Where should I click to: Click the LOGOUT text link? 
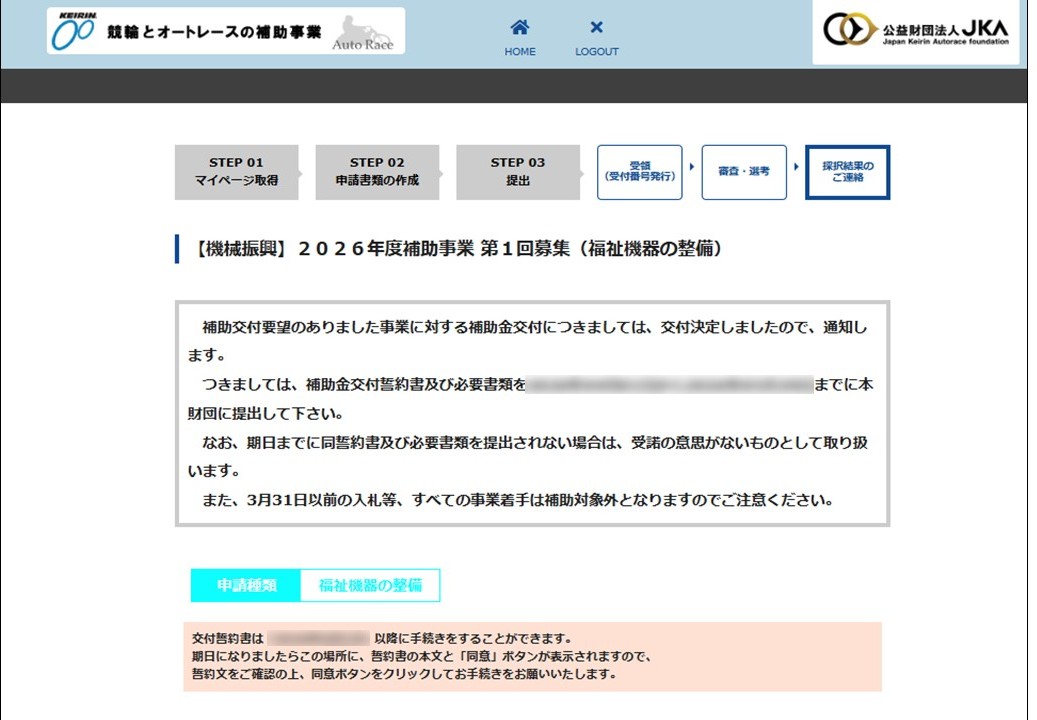597,52
